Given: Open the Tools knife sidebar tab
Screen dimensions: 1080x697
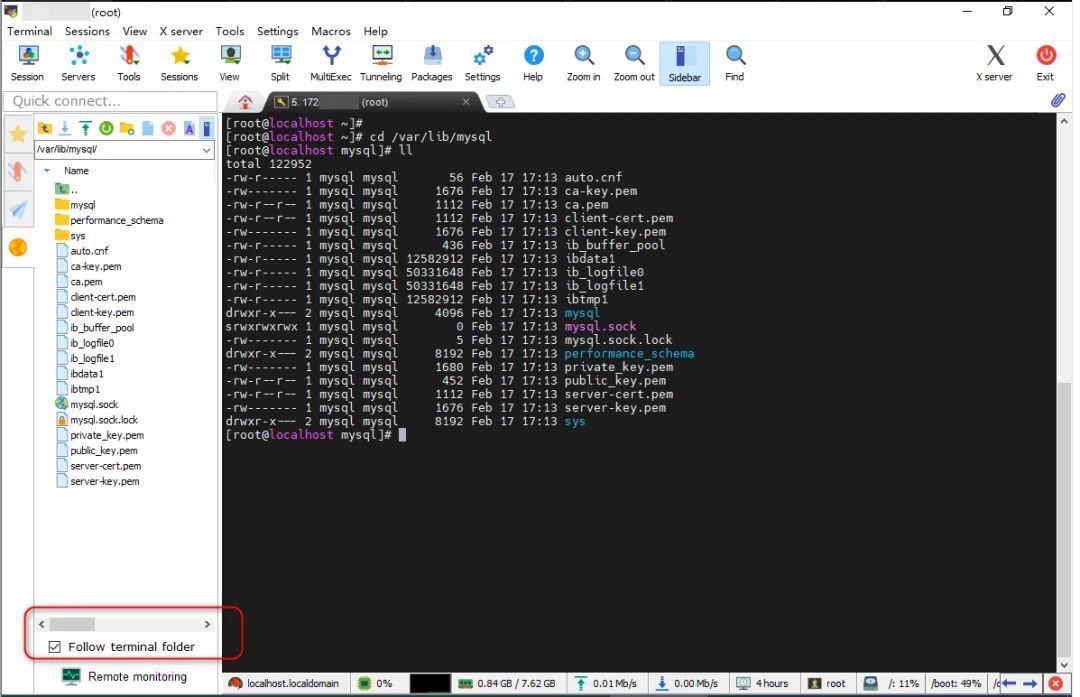Looking at the screenshot, I should (x=18, y=171).
